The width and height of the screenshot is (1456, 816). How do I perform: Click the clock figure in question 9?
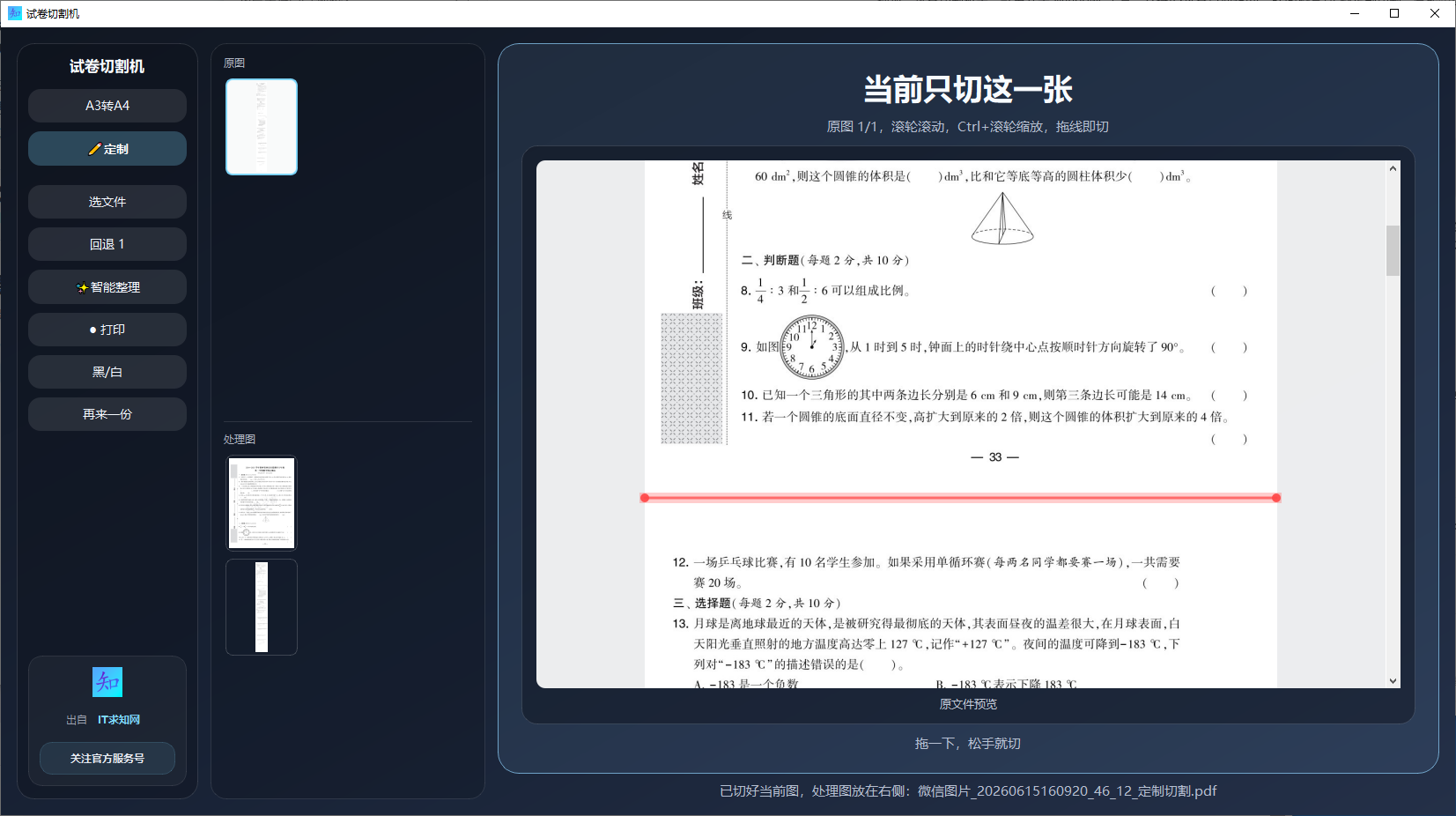point(812,347)
